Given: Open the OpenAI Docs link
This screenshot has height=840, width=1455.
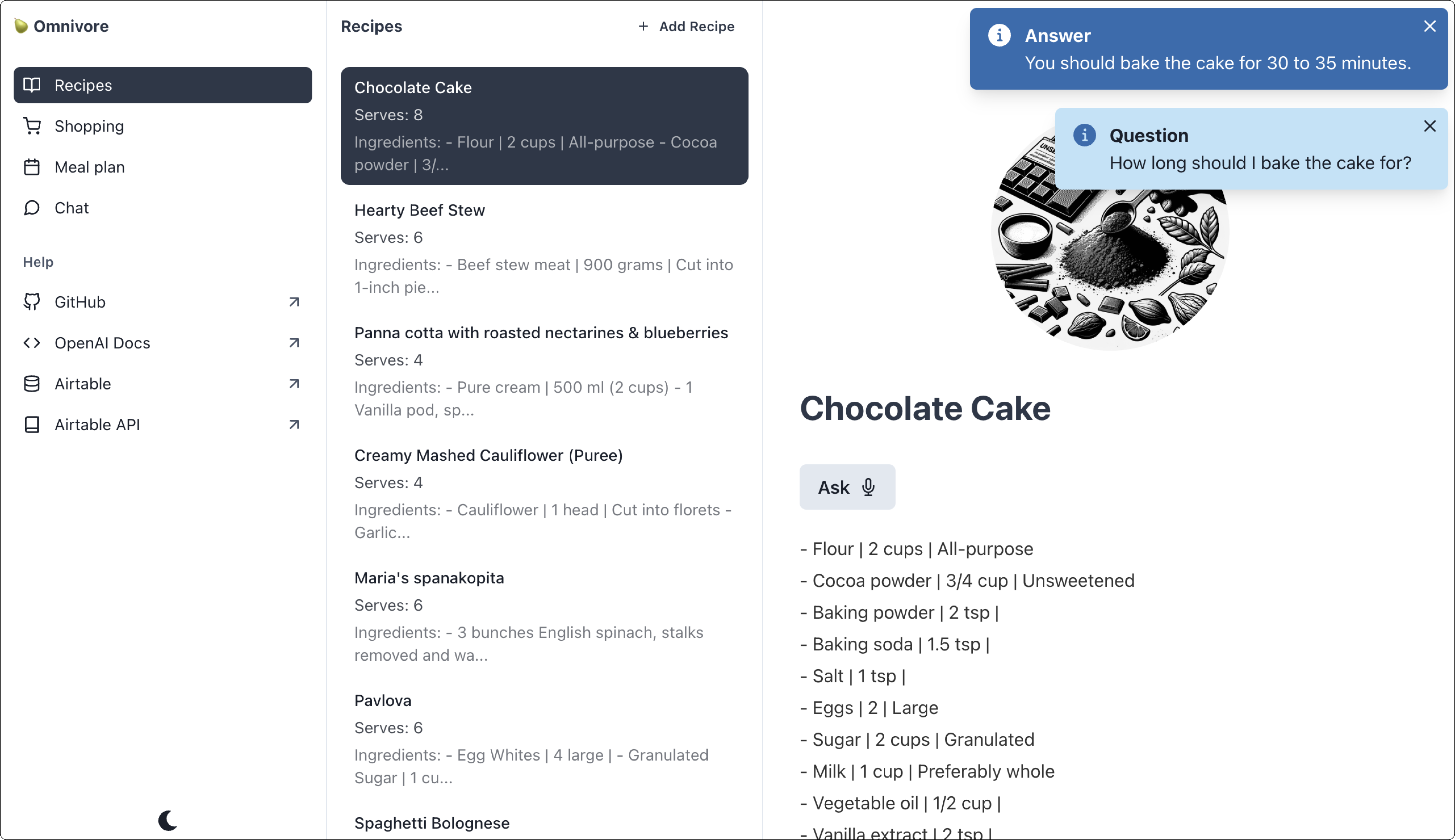Looking at the screenshot, I should pyautogui.click(x=102, y=343).
